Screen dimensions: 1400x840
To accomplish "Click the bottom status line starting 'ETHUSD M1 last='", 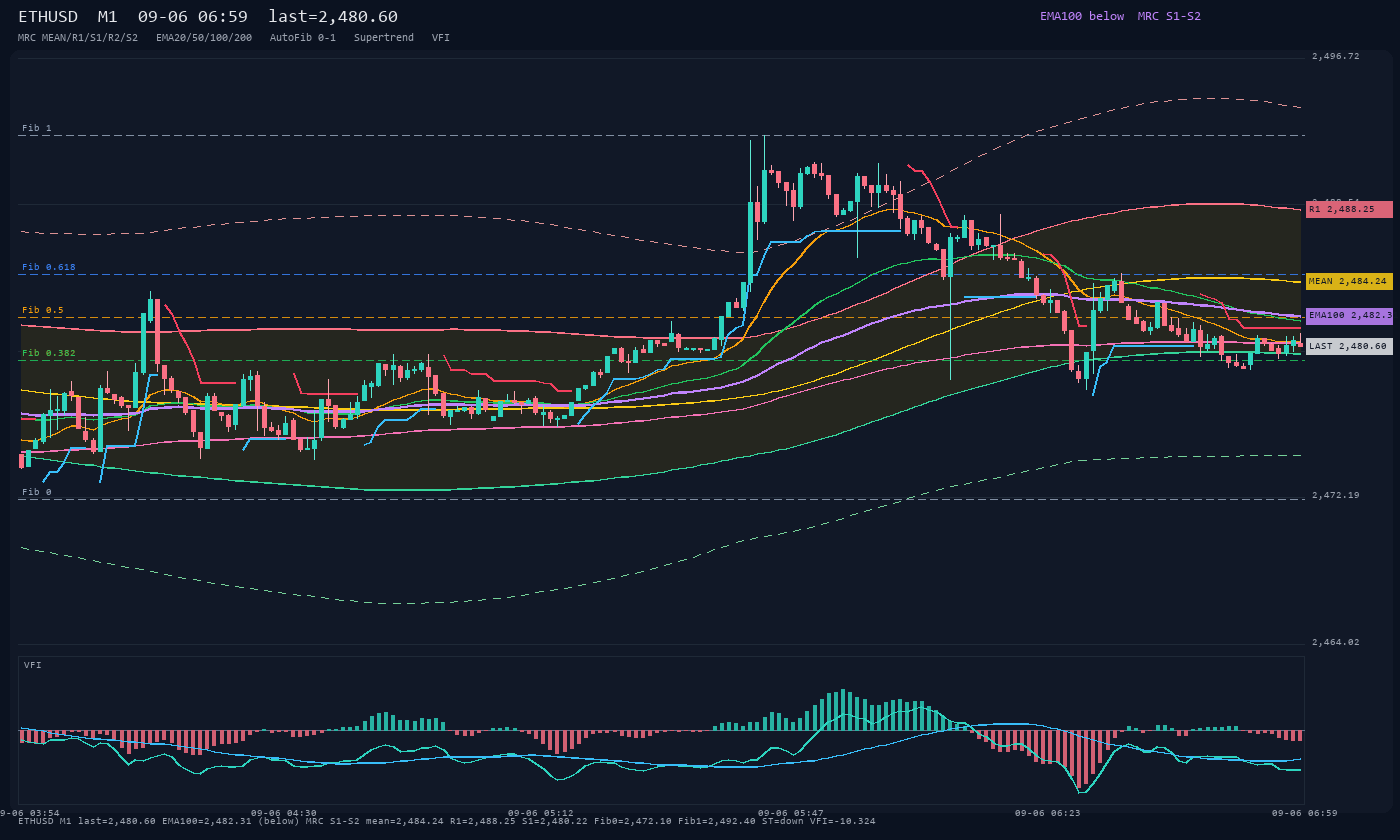I will (447, 821).
